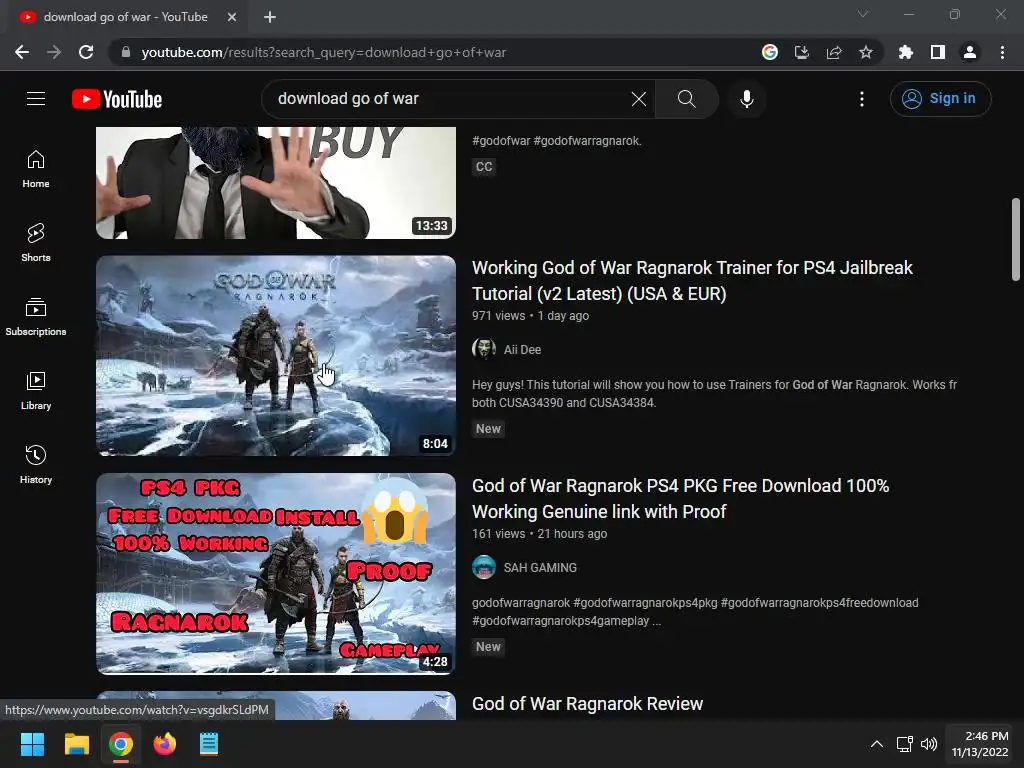Open the Windows Start menu

coord(32,744)
